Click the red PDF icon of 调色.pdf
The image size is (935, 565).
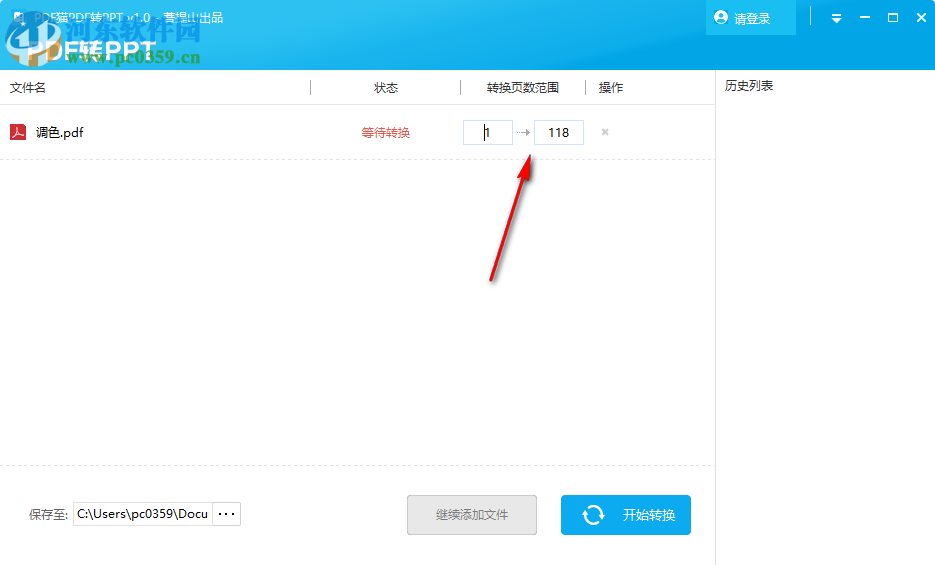pos(18,132)
